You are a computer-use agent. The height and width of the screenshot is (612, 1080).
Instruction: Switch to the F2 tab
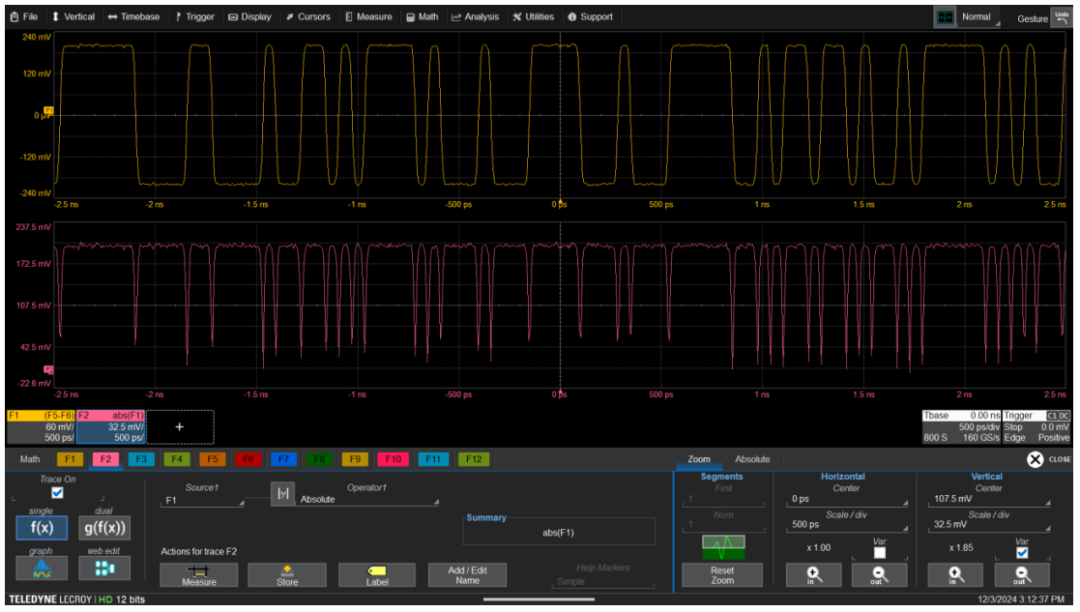click(x=105, y=459)
